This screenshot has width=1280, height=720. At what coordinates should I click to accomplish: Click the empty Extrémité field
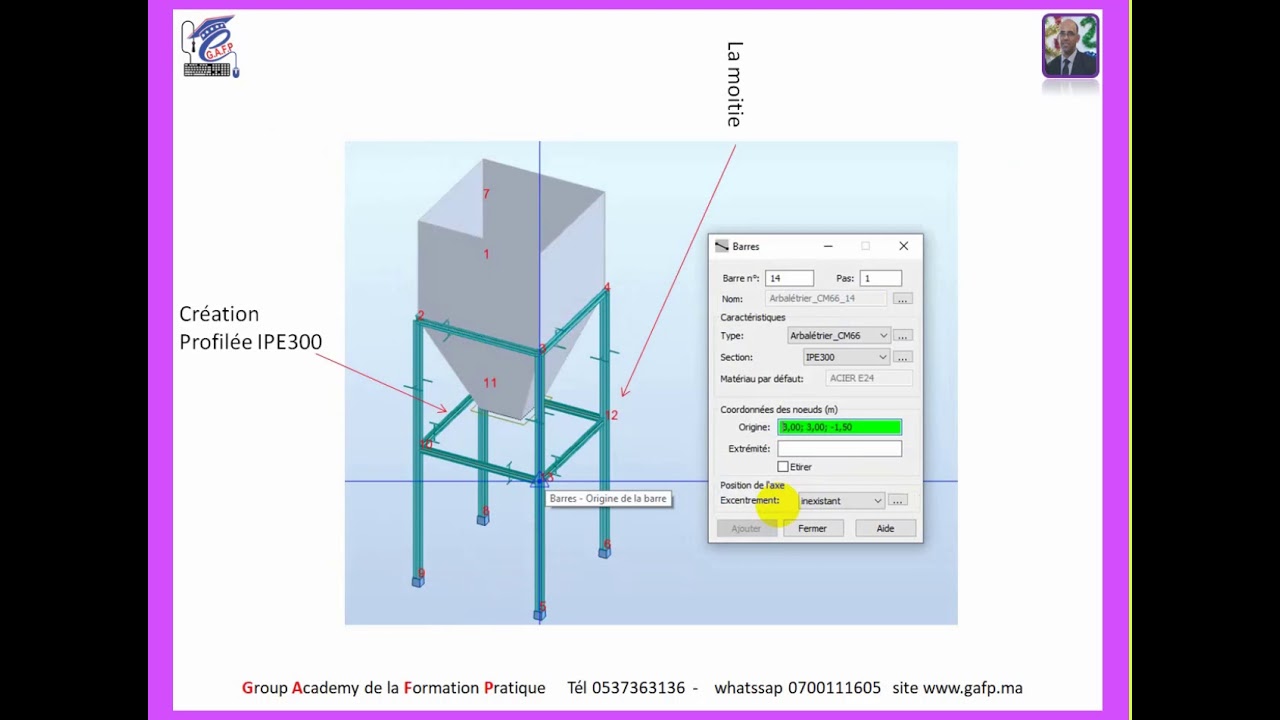840,449
